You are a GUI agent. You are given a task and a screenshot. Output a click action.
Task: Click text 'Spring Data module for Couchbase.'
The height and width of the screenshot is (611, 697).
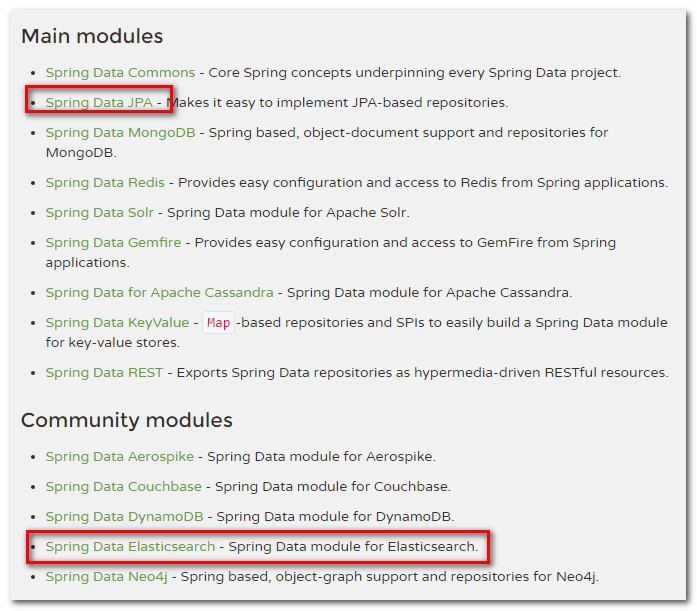coord(333,487)
